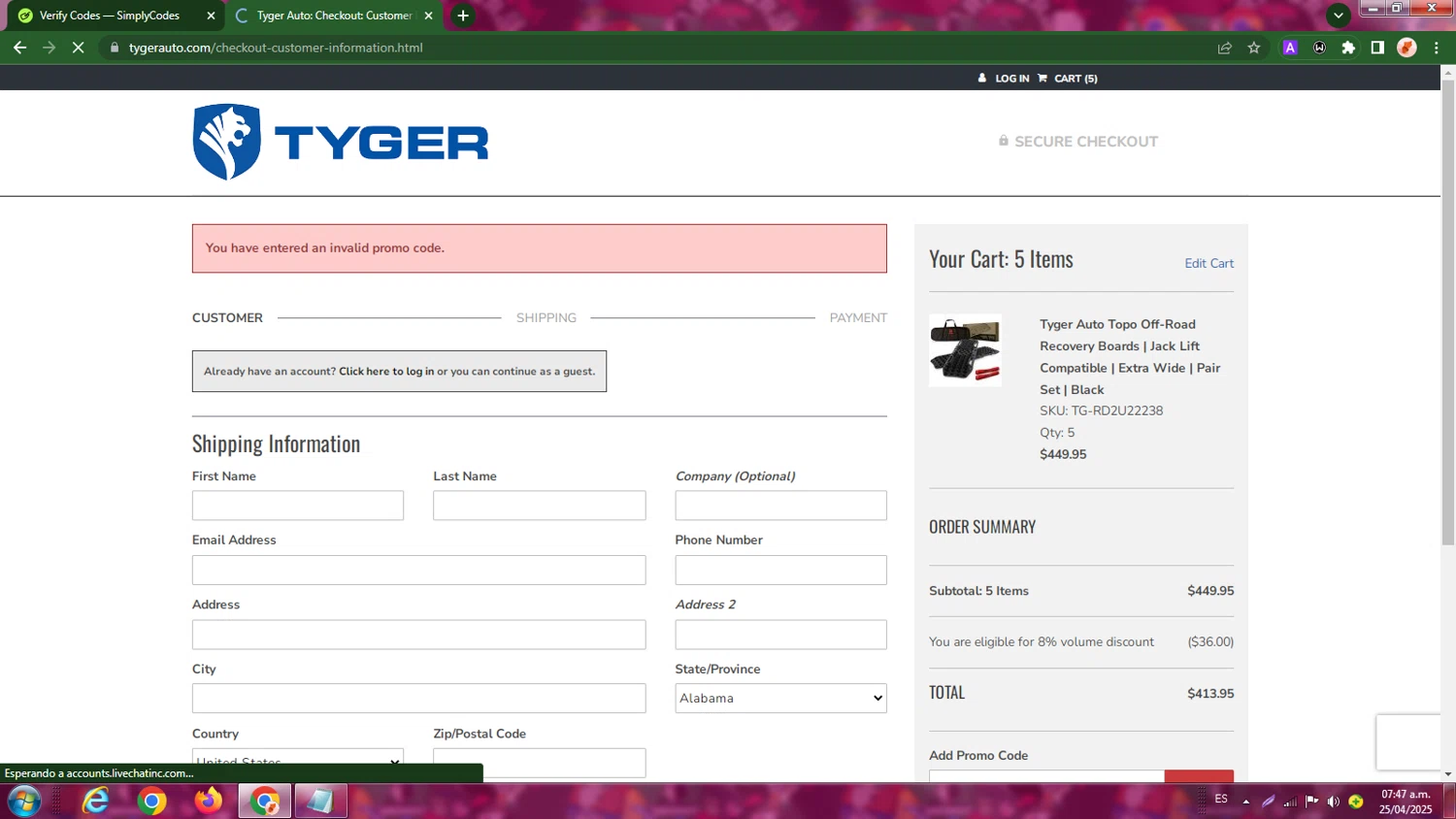Focus the First Name field

pos(298,506)
